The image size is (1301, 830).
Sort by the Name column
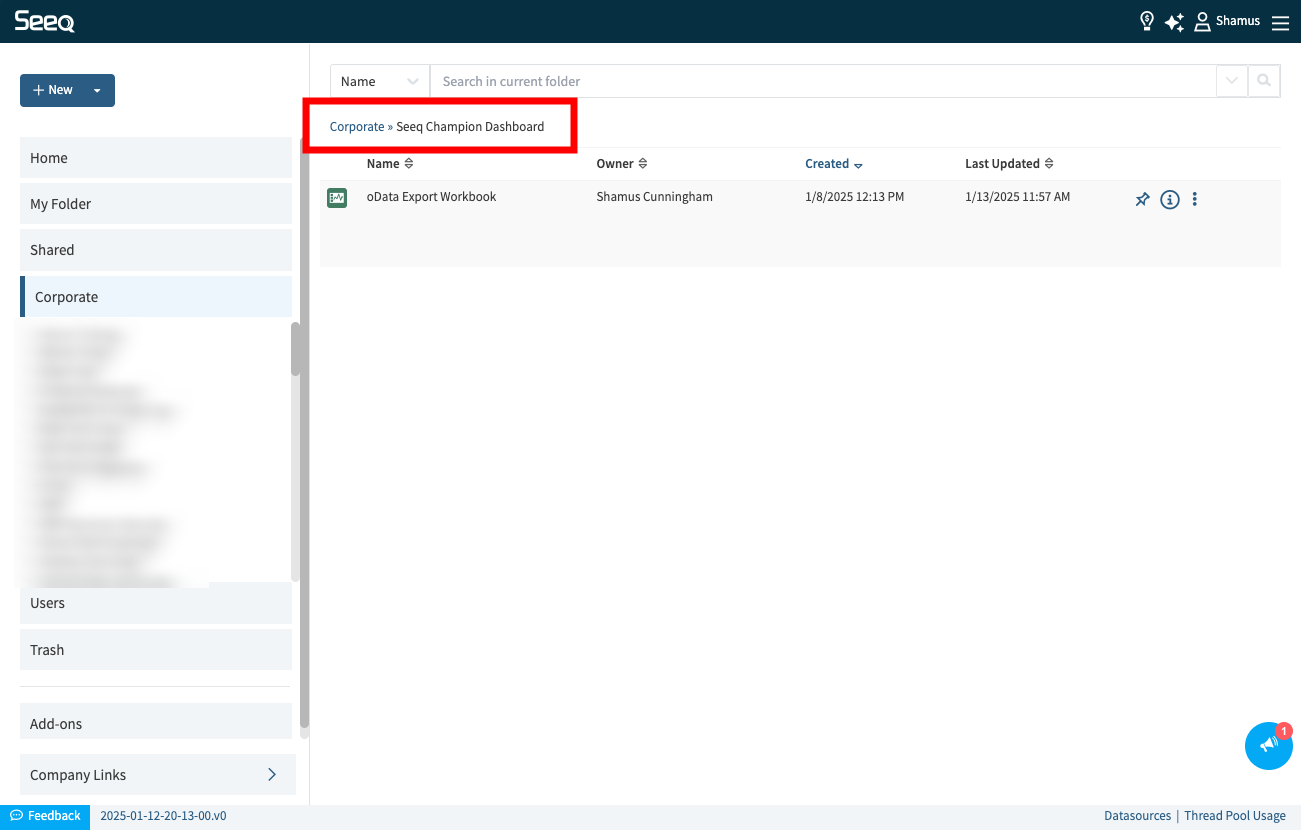click(x=390, y=164)
